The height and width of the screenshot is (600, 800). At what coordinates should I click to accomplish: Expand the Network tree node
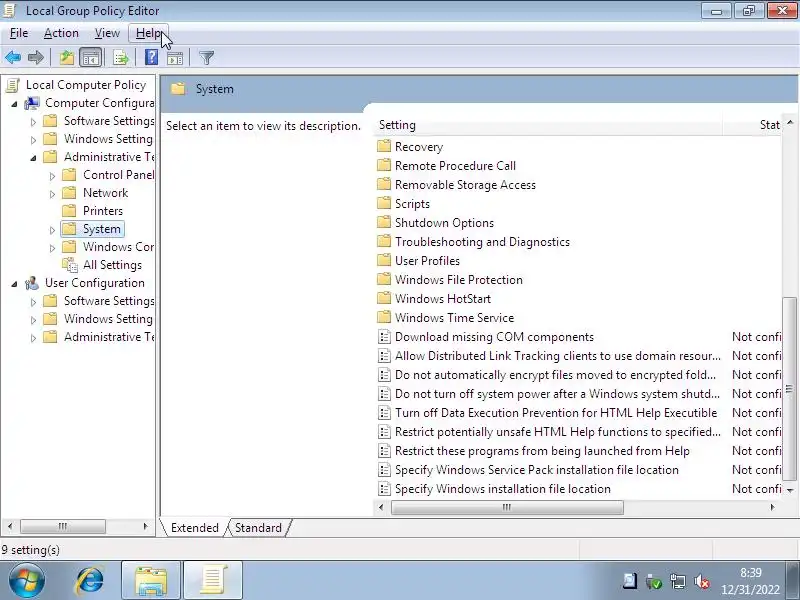point(52,194)
